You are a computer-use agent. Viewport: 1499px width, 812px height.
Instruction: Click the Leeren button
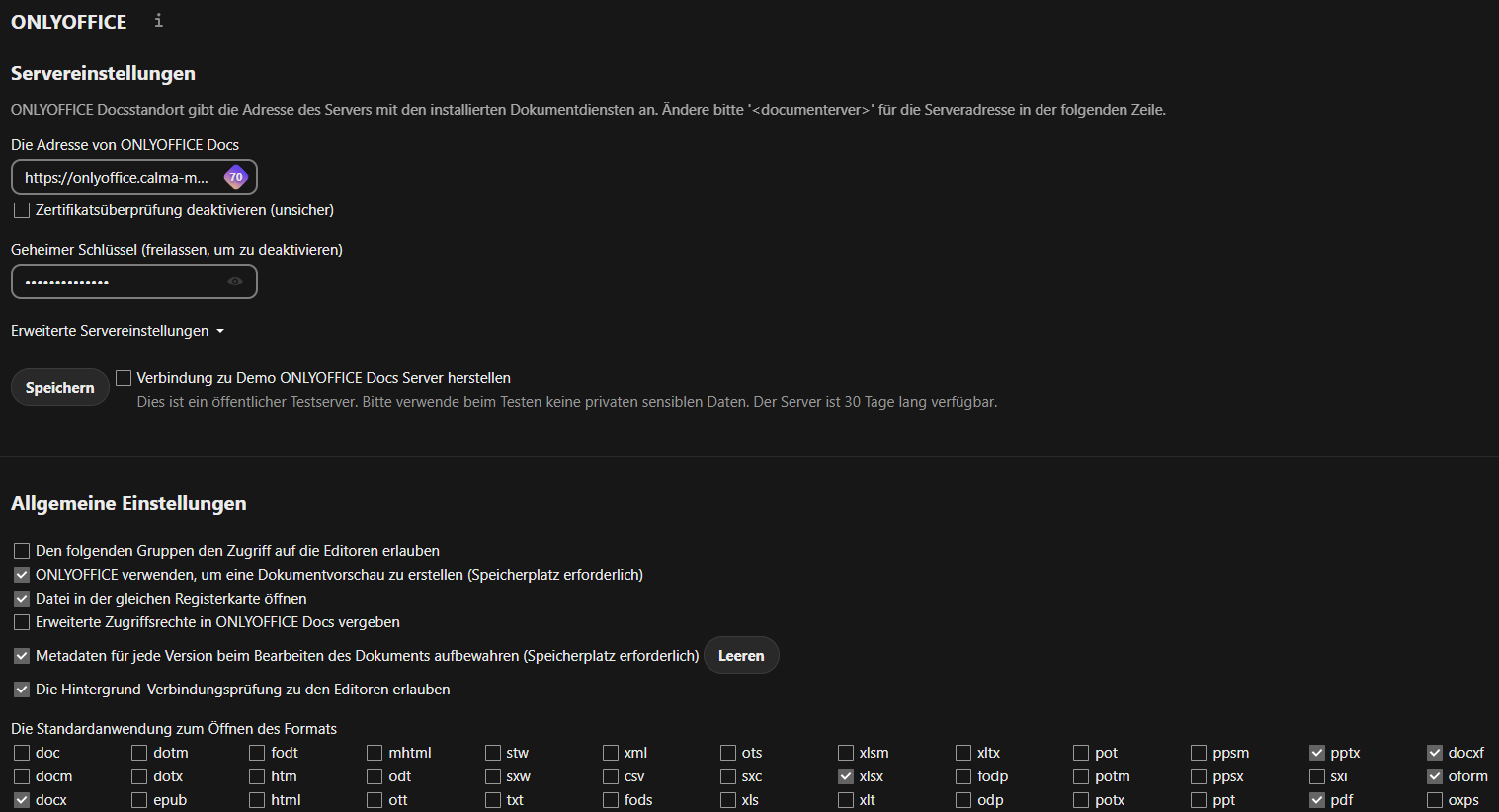[x=741, y=656]
